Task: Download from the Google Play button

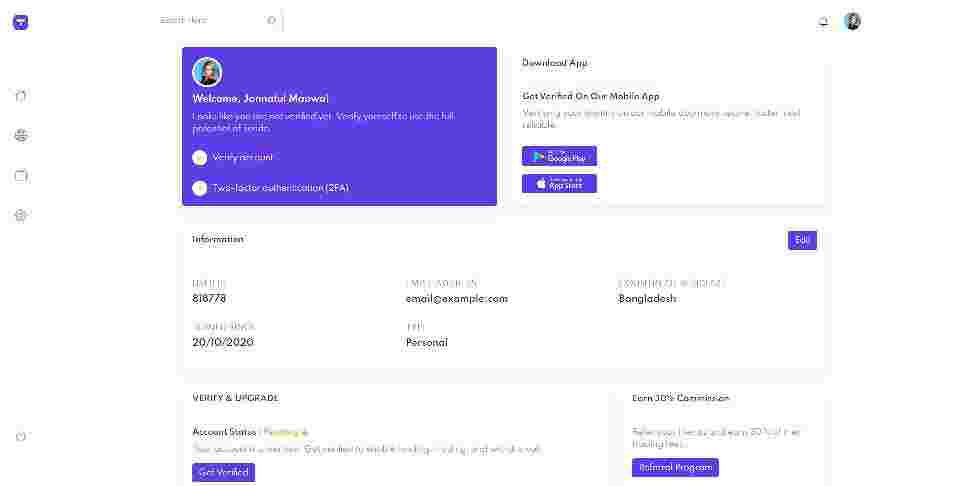Action: coord(559,156)
